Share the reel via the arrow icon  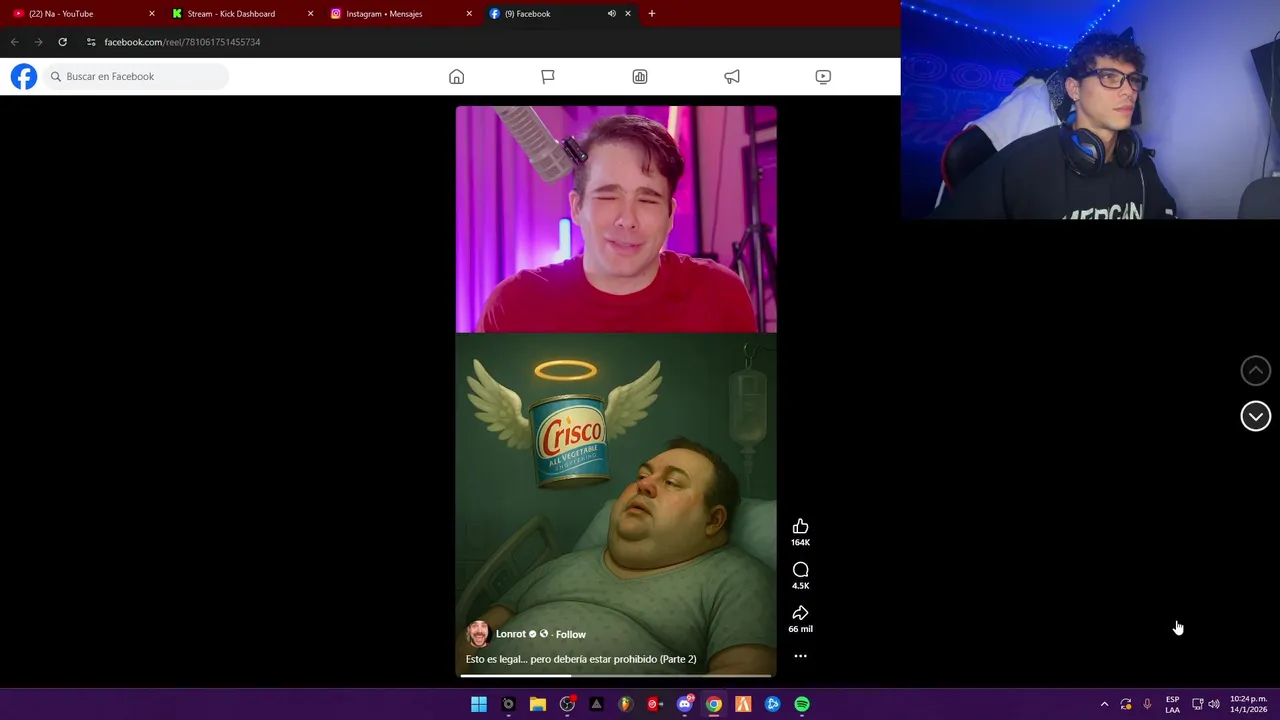point(800,613)
